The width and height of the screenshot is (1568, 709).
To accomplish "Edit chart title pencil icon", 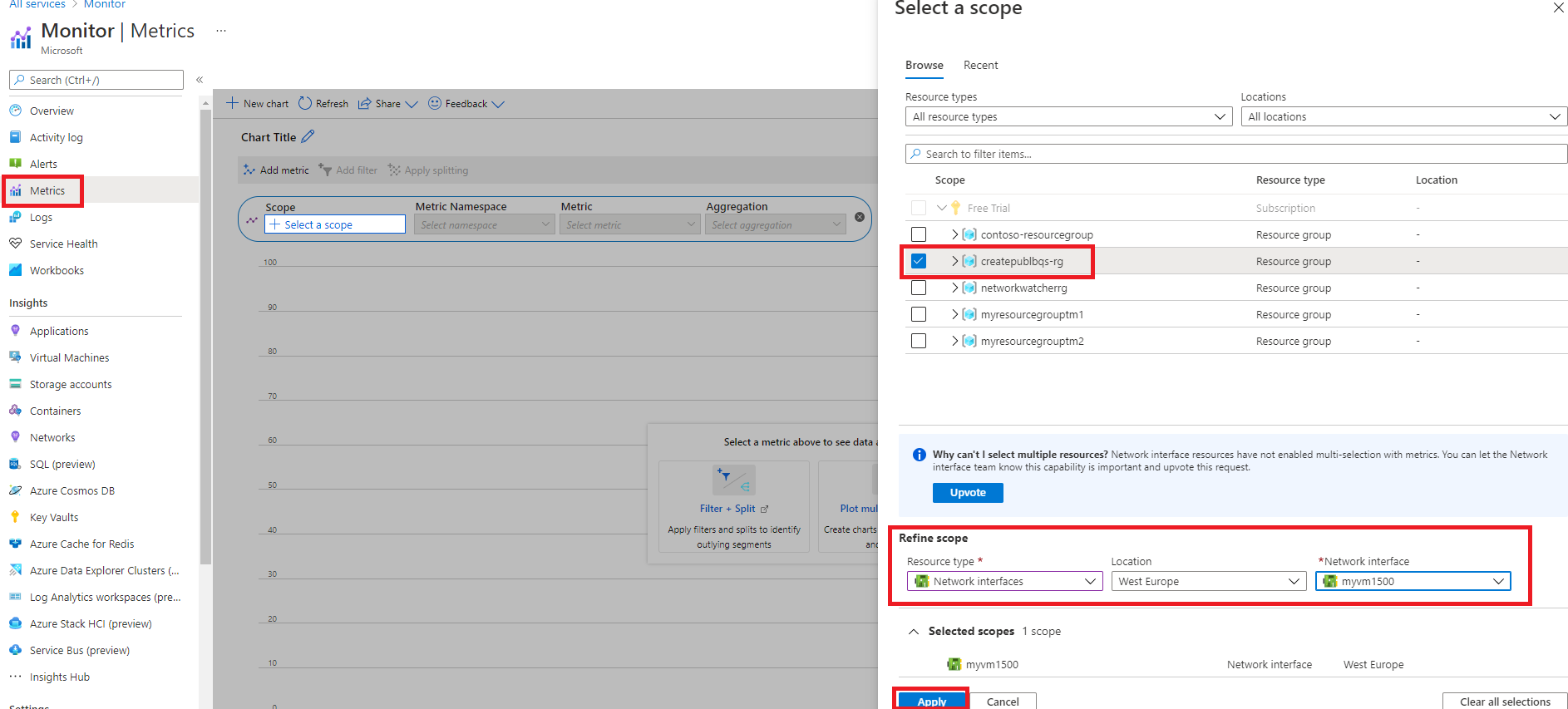I will [x=308, y=136].
